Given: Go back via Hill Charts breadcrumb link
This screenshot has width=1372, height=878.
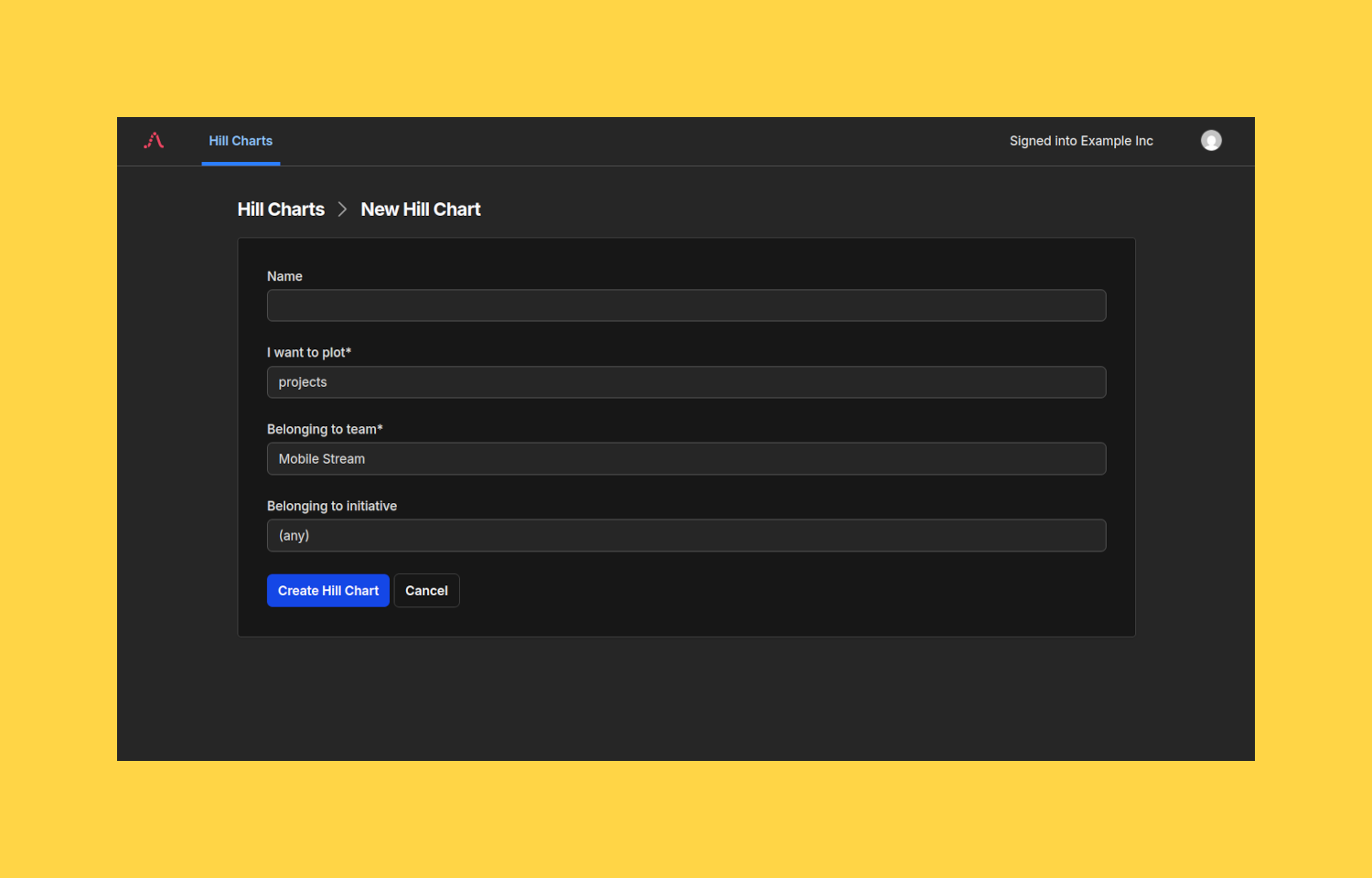Looking at the screenshot, I should [281, 209].
